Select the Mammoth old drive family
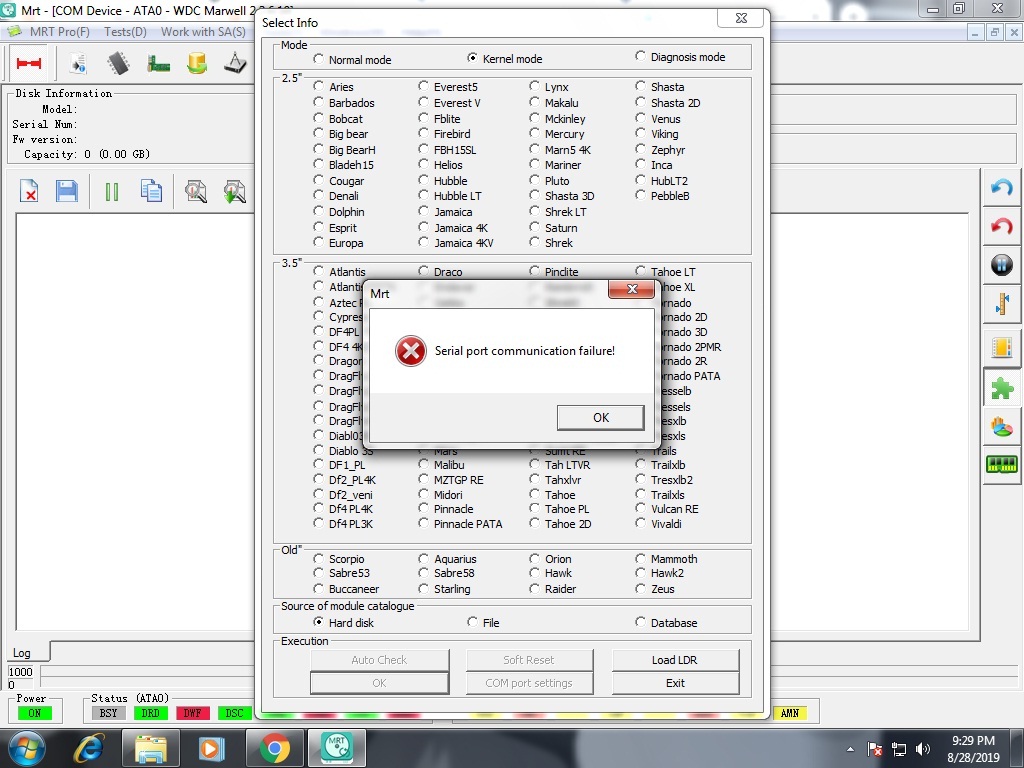The width and height of the screenshot is (1024, 768). (640, 558)
